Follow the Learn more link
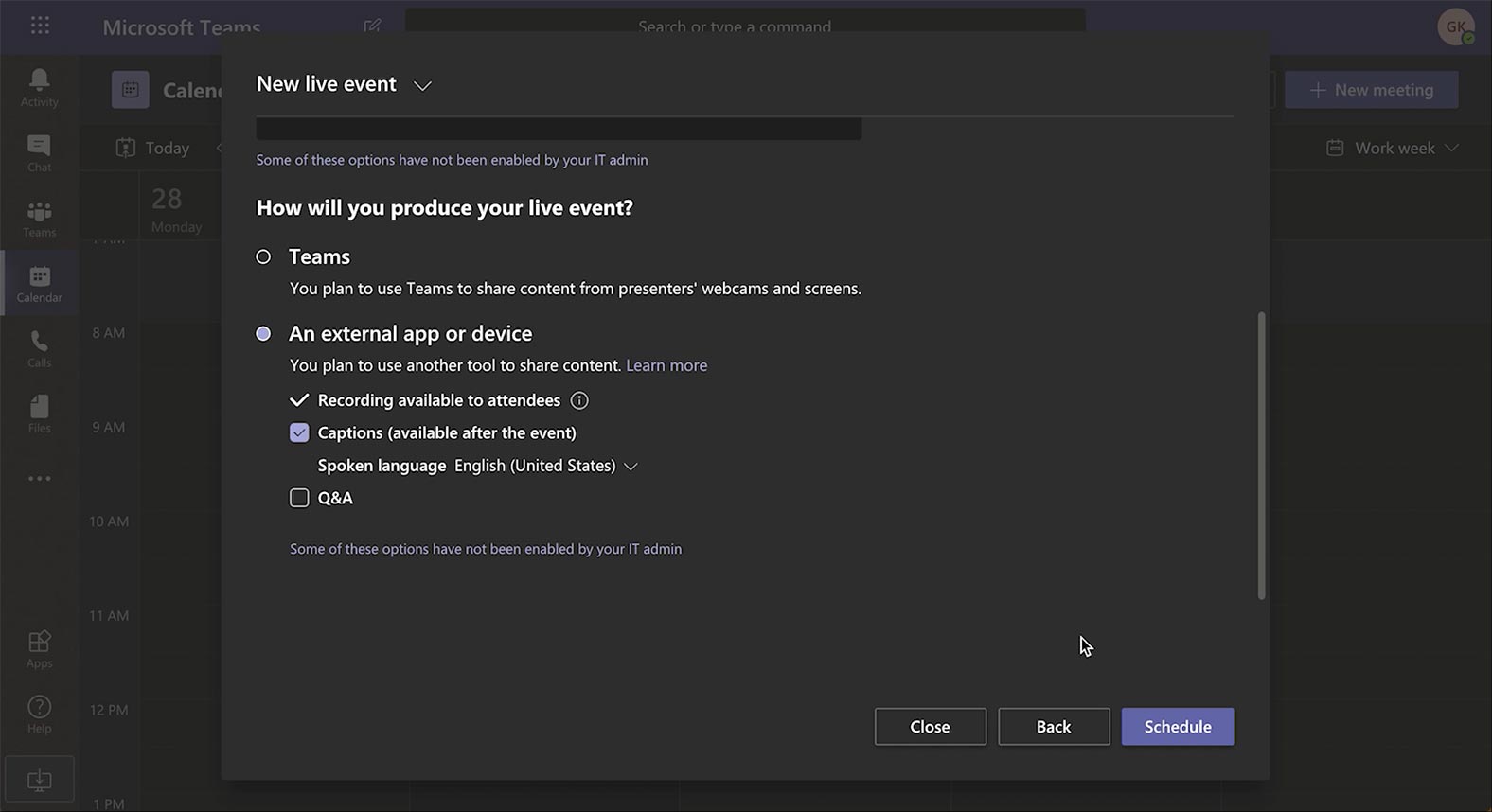Screen dimensions: 1492x812 [666, 365]
